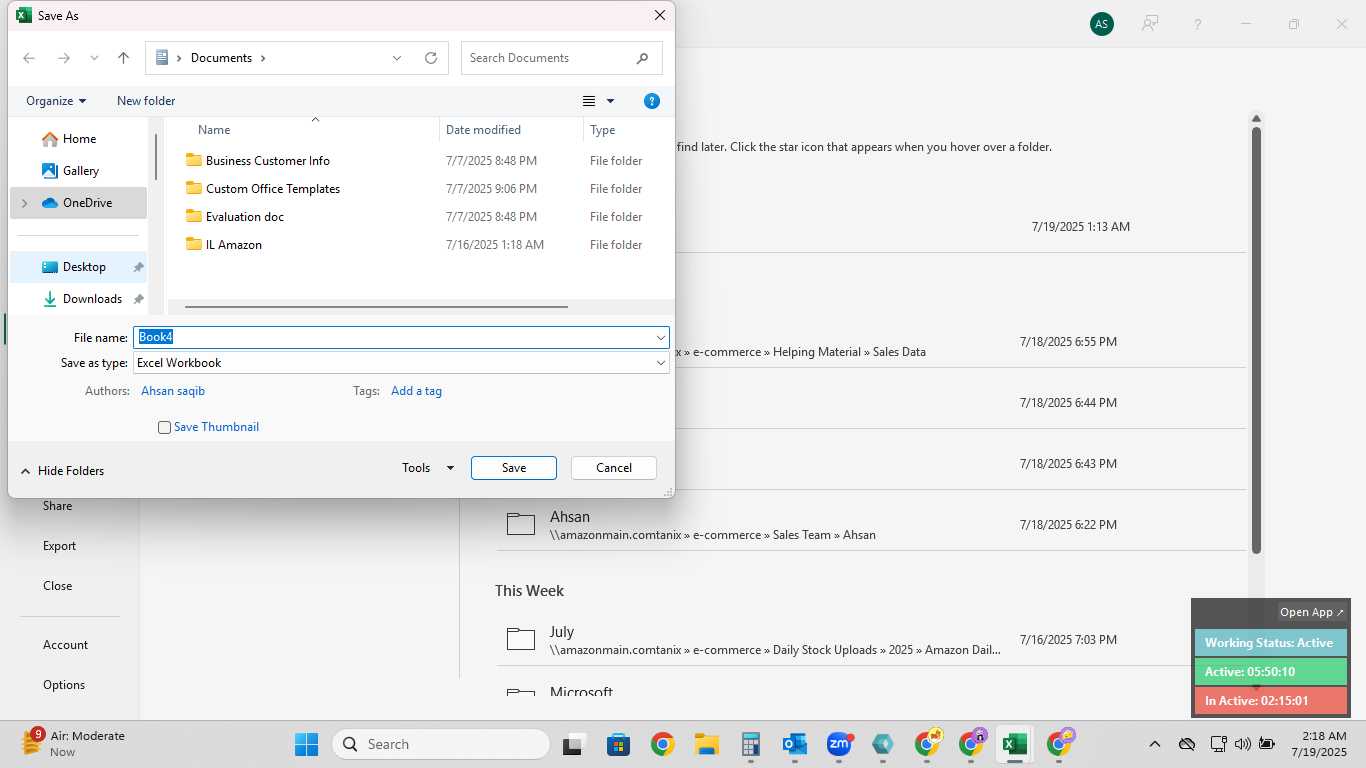
Task: Click the Excel folder list vertical scrollbar
Action: pyautogui.click(x=1256, y=340)
